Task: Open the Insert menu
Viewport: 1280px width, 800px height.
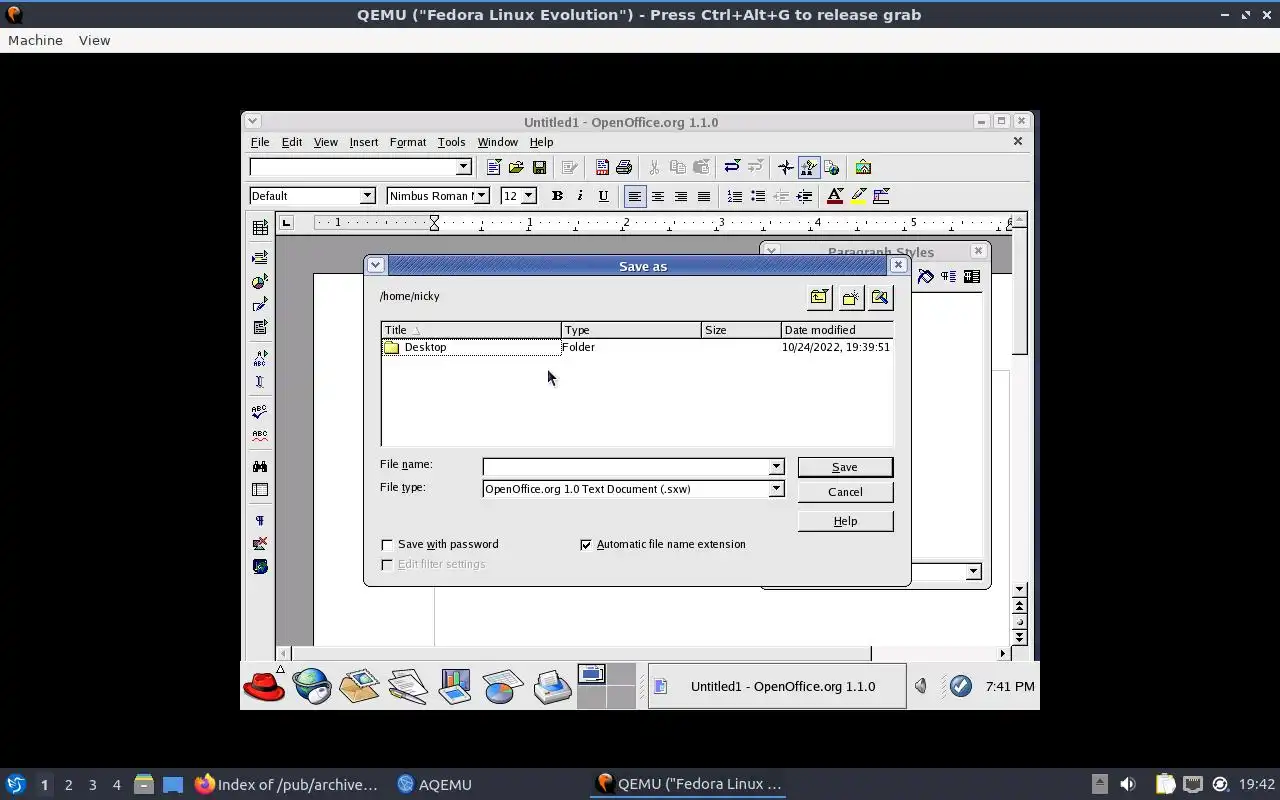Action: point(364,142)
